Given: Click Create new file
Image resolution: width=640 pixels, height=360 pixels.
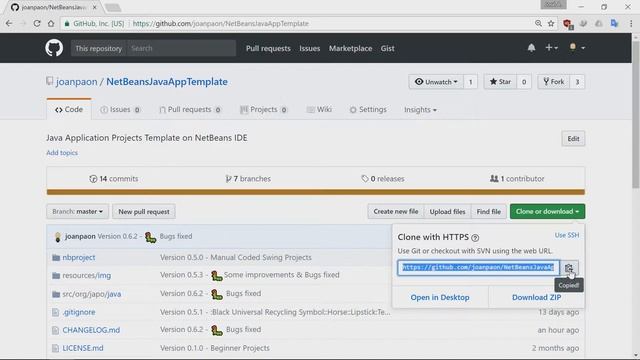Looking at the screenshot, I should (396, 211).
